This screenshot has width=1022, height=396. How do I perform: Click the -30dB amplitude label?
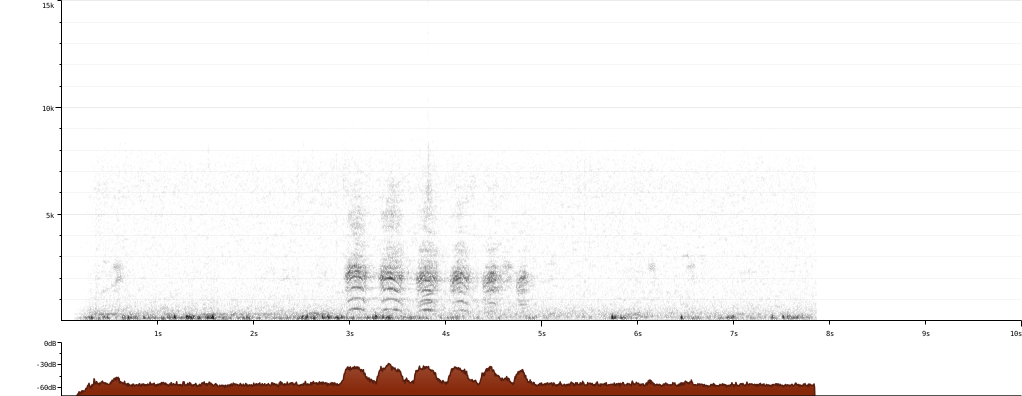tap(48, 365)
